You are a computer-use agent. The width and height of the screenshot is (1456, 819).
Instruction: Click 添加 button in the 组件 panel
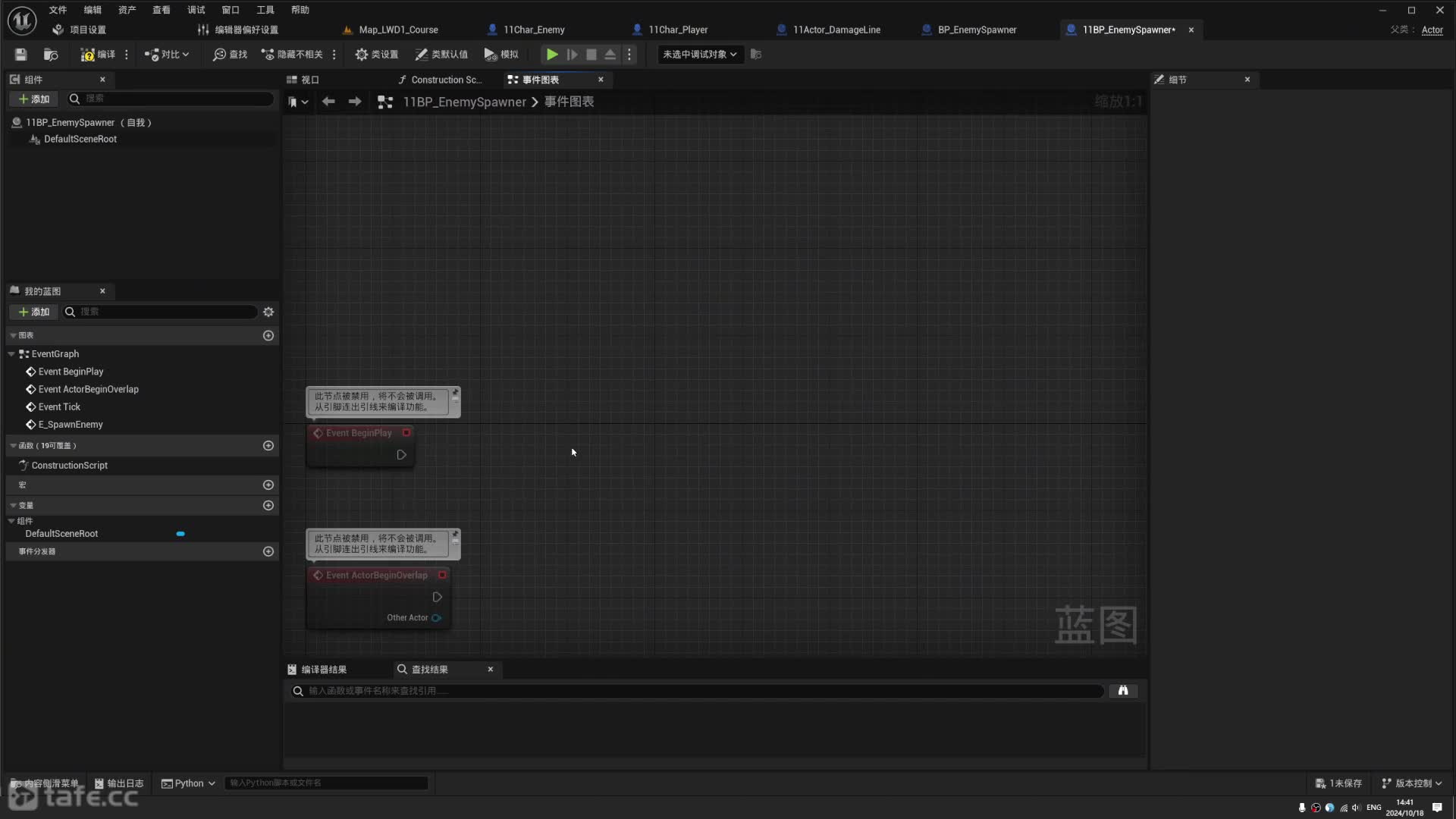point(33,99)
